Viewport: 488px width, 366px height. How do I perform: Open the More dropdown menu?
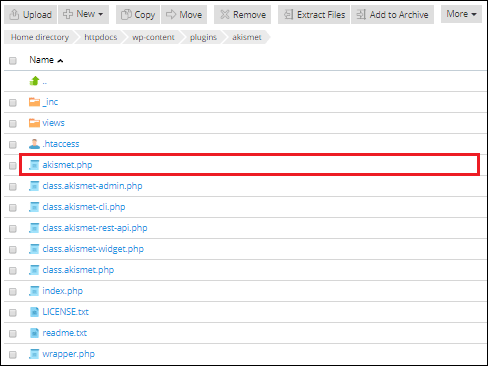461,14
